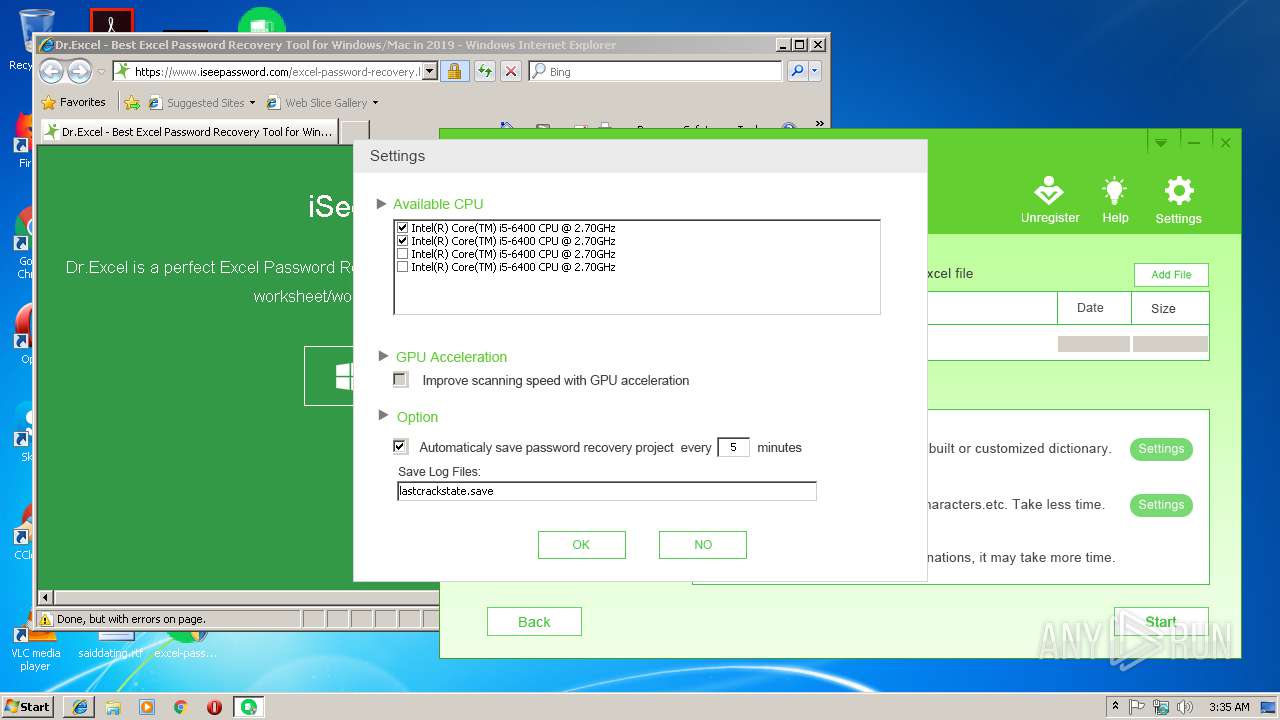Go back in Internet Explorer
The height and width of the screenshot is (720, 1280).
pos(52,71)
